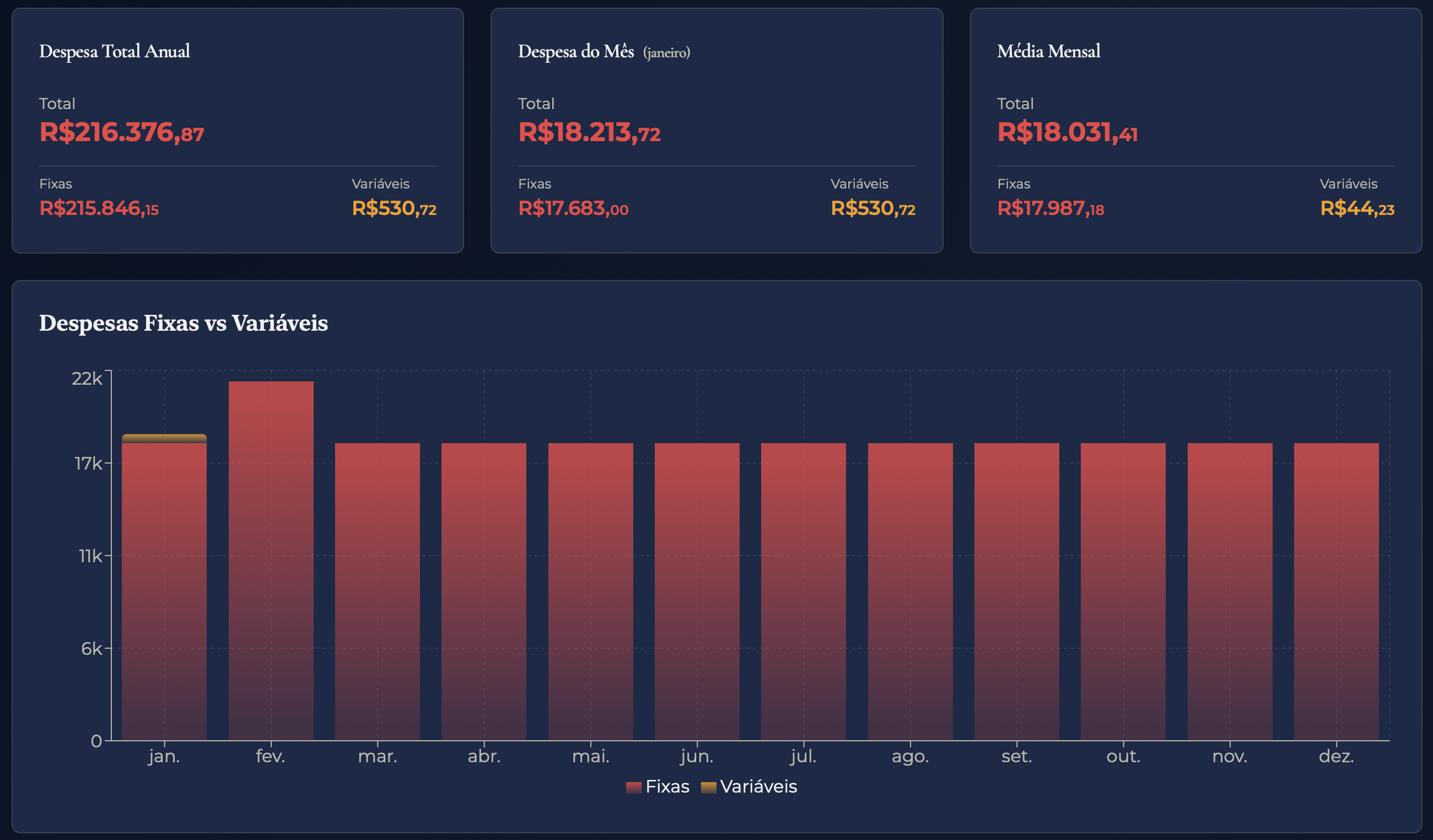Toggle the Variáveis series legend label
This screenshot has height=840, width=1433.
click(x=758, y=787)
